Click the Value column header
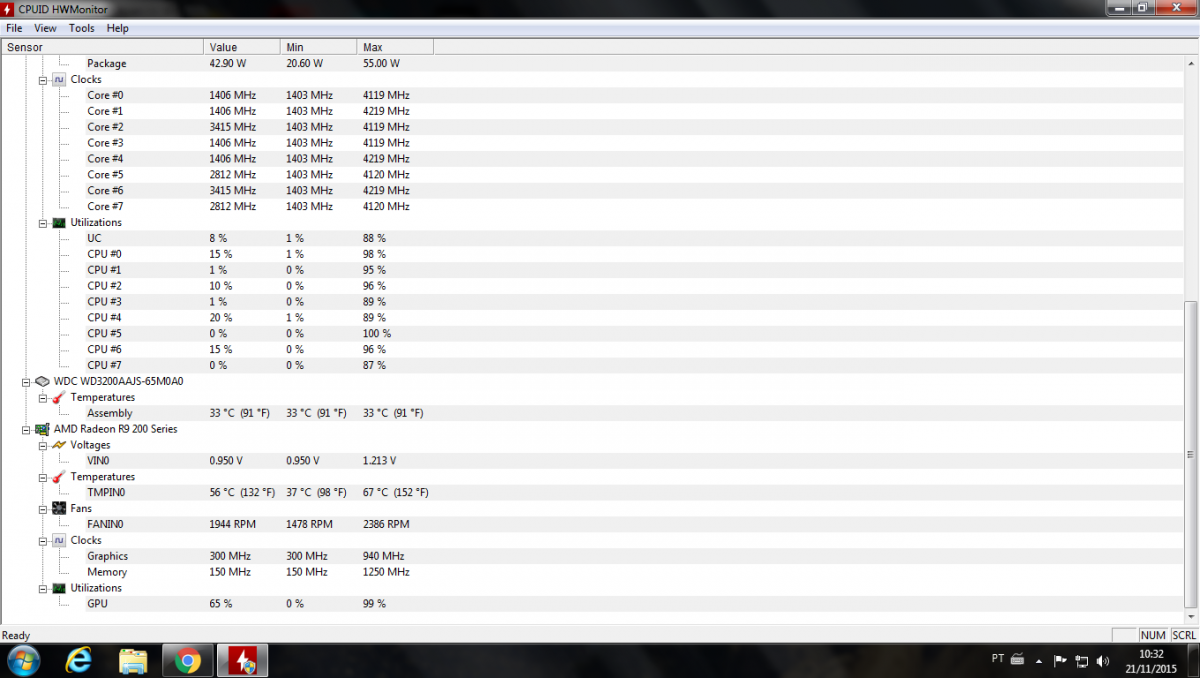This screenshot has height=678, width=1200. pos(242,47)
